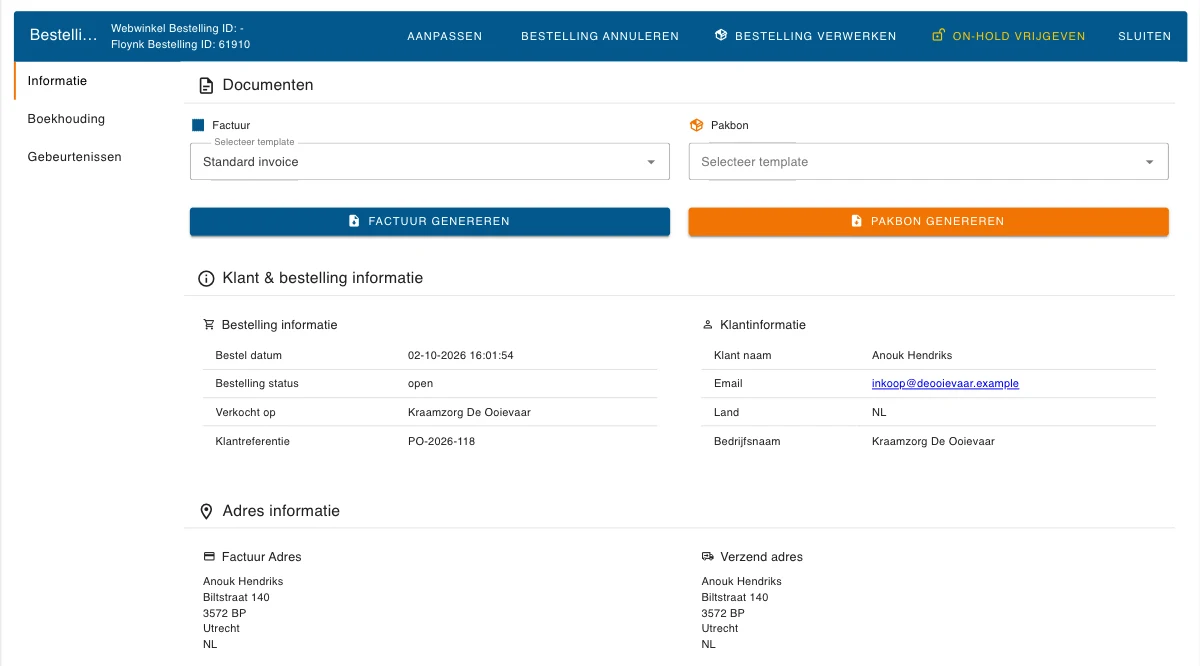This screenshot has height=666, width=1200.
Task: Click the Webwinkel Bestelling ID text in header
Action: click(177, 29)
